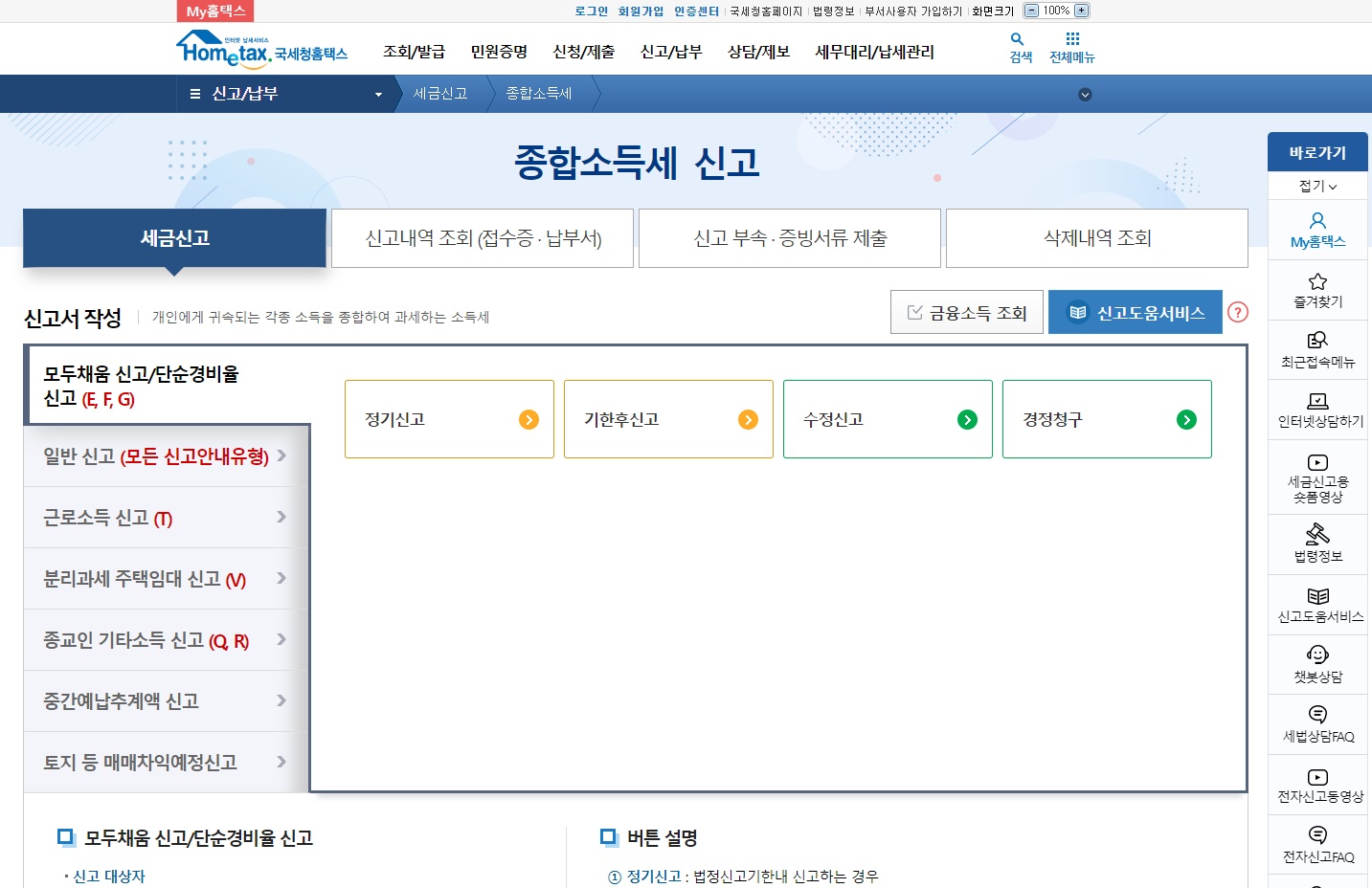Screen dimensions: 1372x888
Task: Launch 챗봇상담 from the sidebar
Action: pyautogui.click(x=1317, y=664)
